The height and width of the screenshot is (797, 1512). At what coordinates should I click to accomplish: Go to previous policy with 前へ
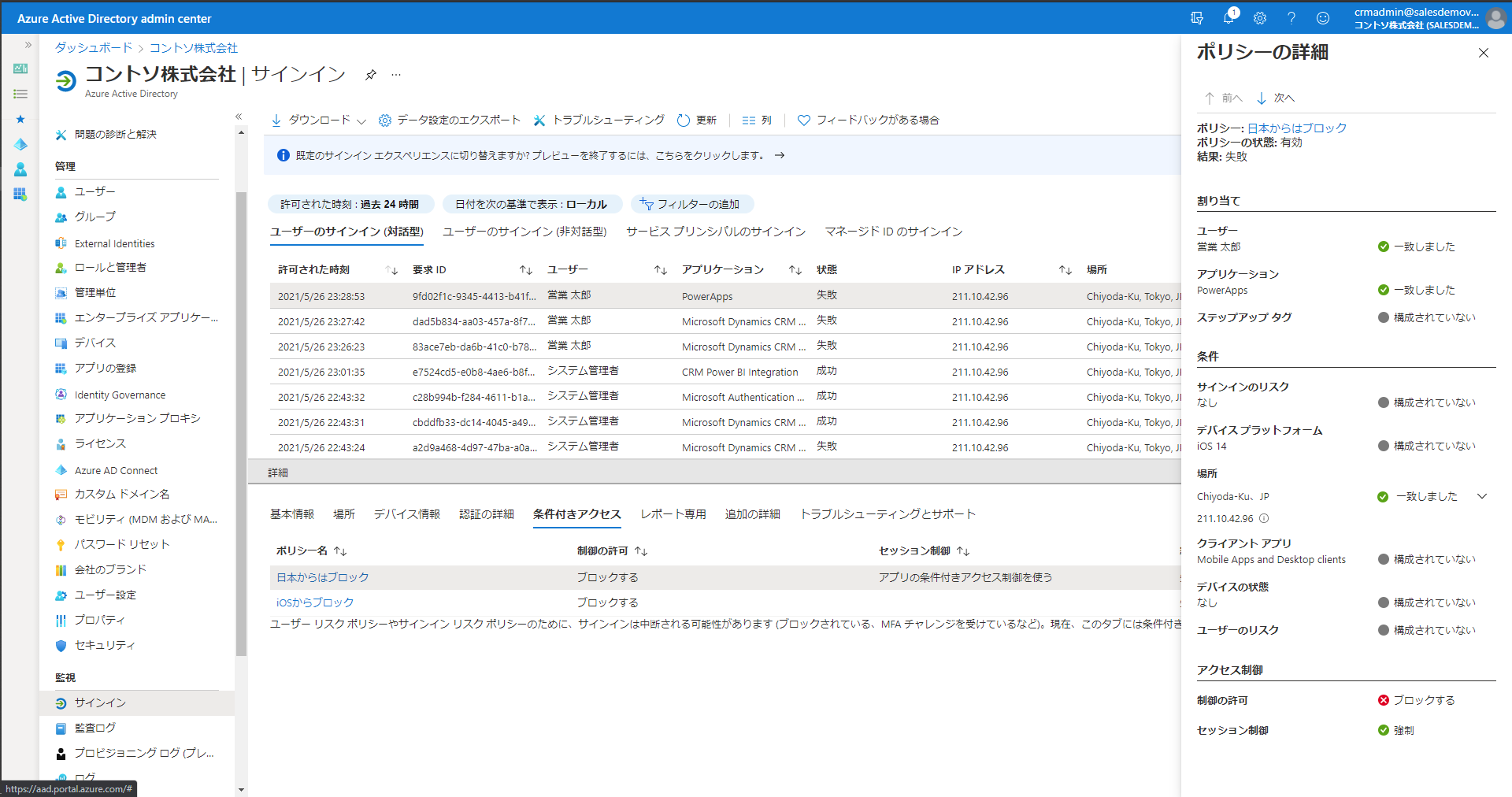click(x=1223, y=98)
